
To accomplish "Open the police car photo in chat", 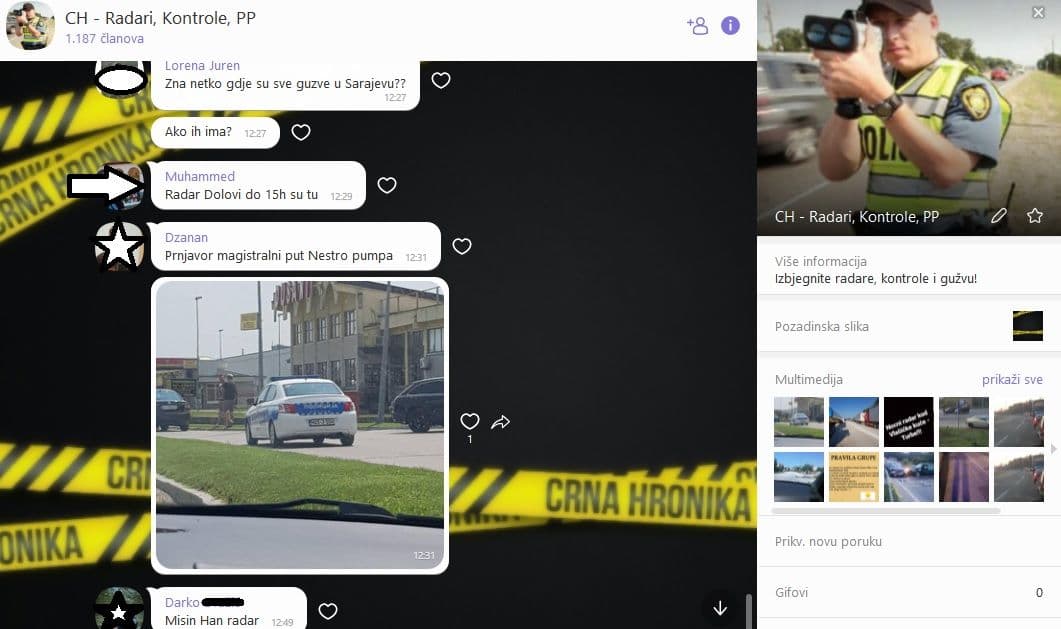I will (x=300, y=425).
